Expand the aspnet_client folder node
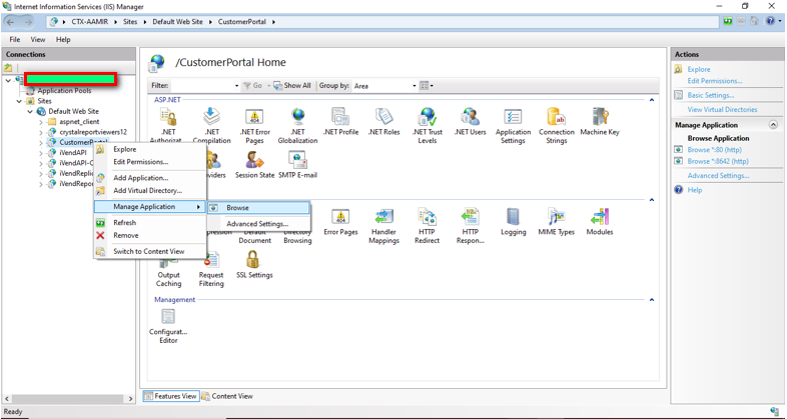The image size is (787, 419). coord(41,121)
